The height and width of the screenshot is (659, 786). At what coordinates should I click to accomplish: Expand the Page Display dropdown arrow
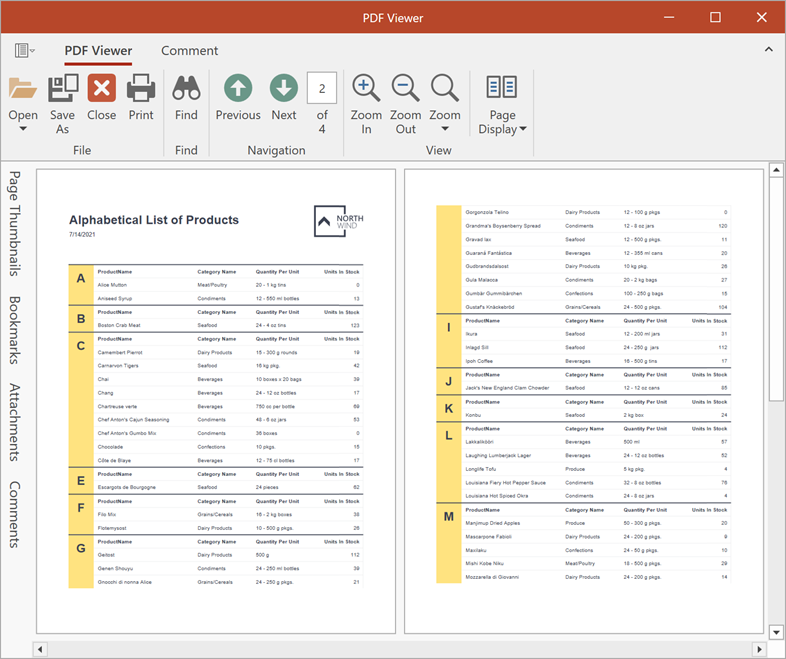pyautogui.click(x=523, y=129)
